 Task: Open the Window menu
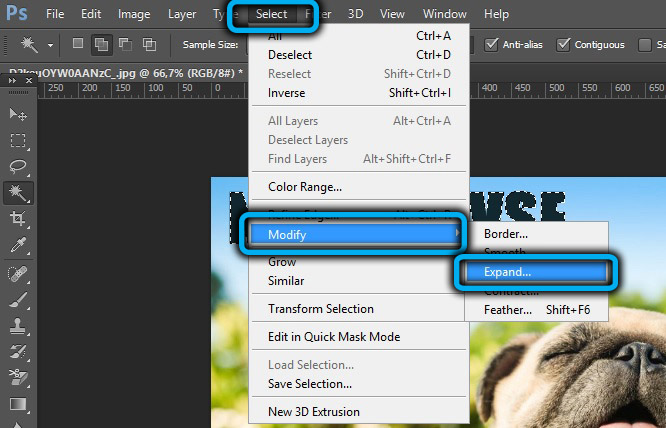445,14
